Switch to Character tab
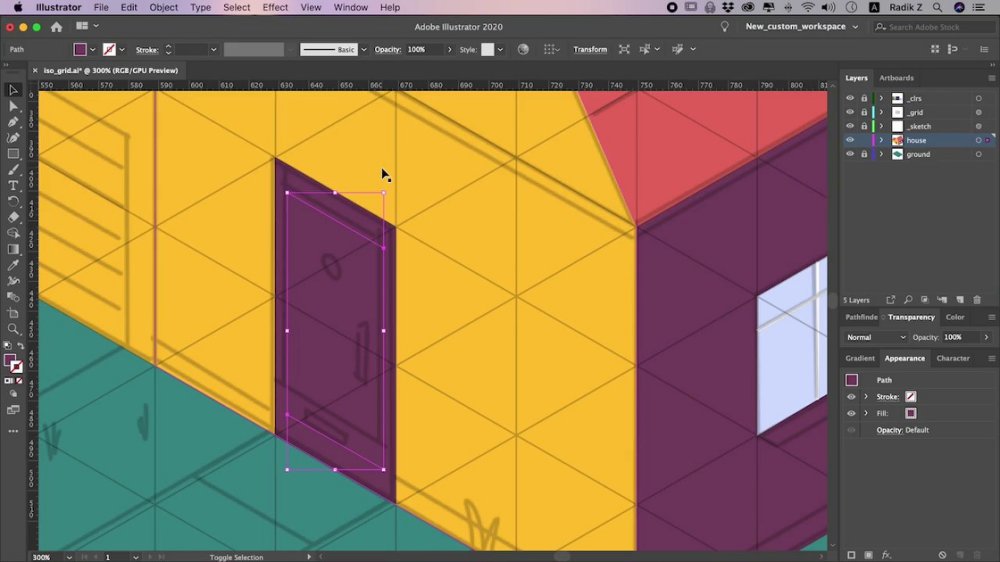The image size is (1000, 562). (x=953, y=359)
